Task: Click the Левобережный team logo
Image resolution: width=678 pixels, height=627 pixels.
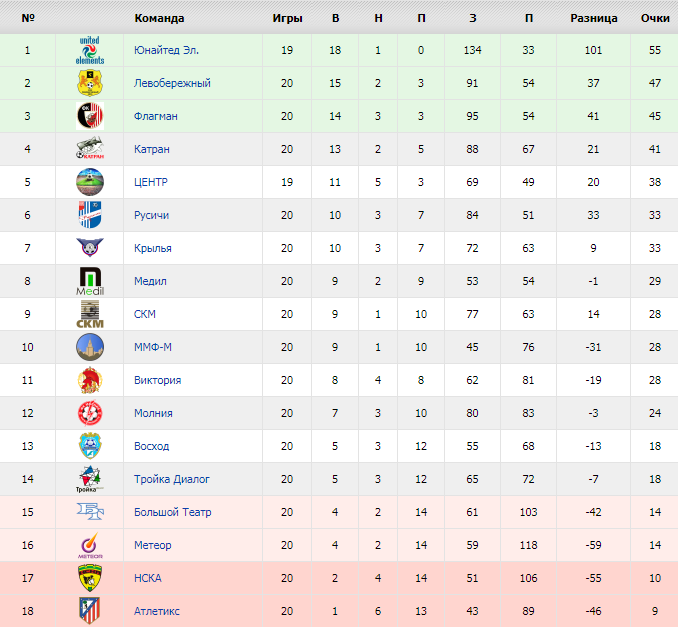Action: coord(90,83)
